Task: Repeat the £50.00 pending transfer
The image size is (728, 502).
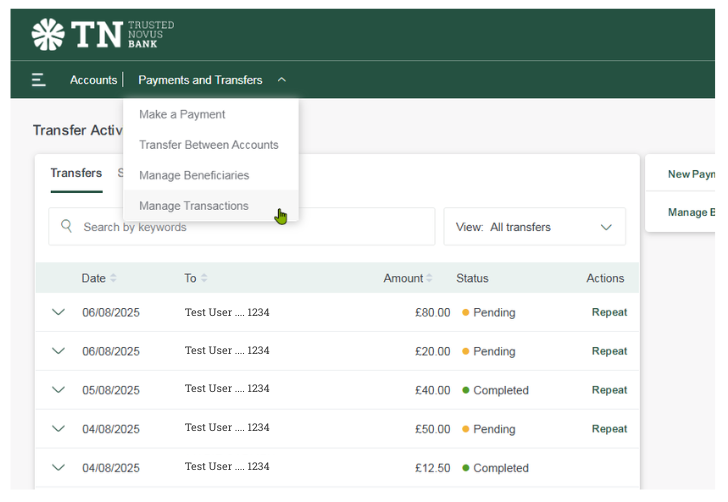Action: click(x=609, y=429)
